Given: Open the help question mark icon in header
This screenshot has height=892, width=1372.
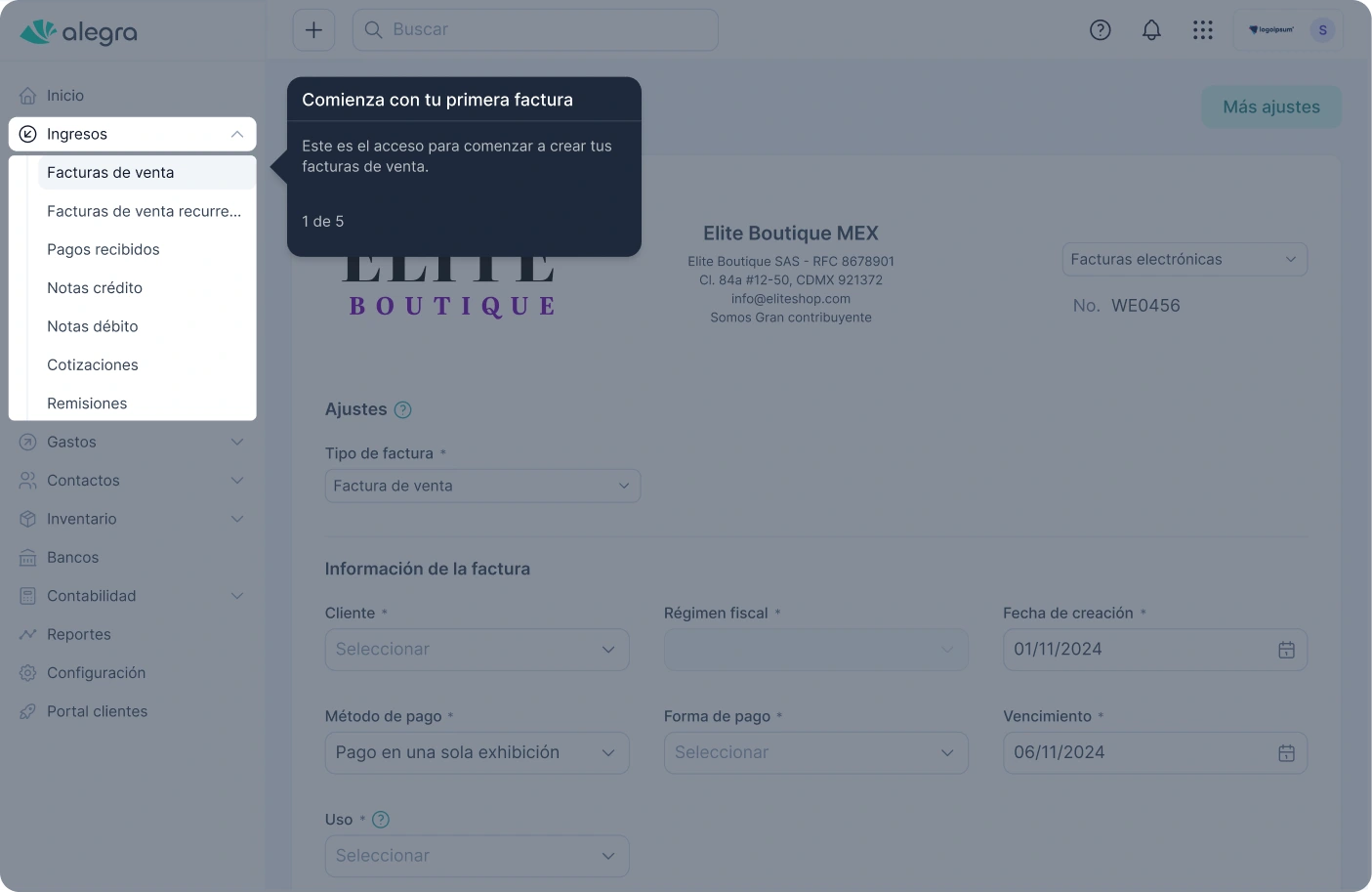Looking at the screenshot, I should pos(1100,30).
